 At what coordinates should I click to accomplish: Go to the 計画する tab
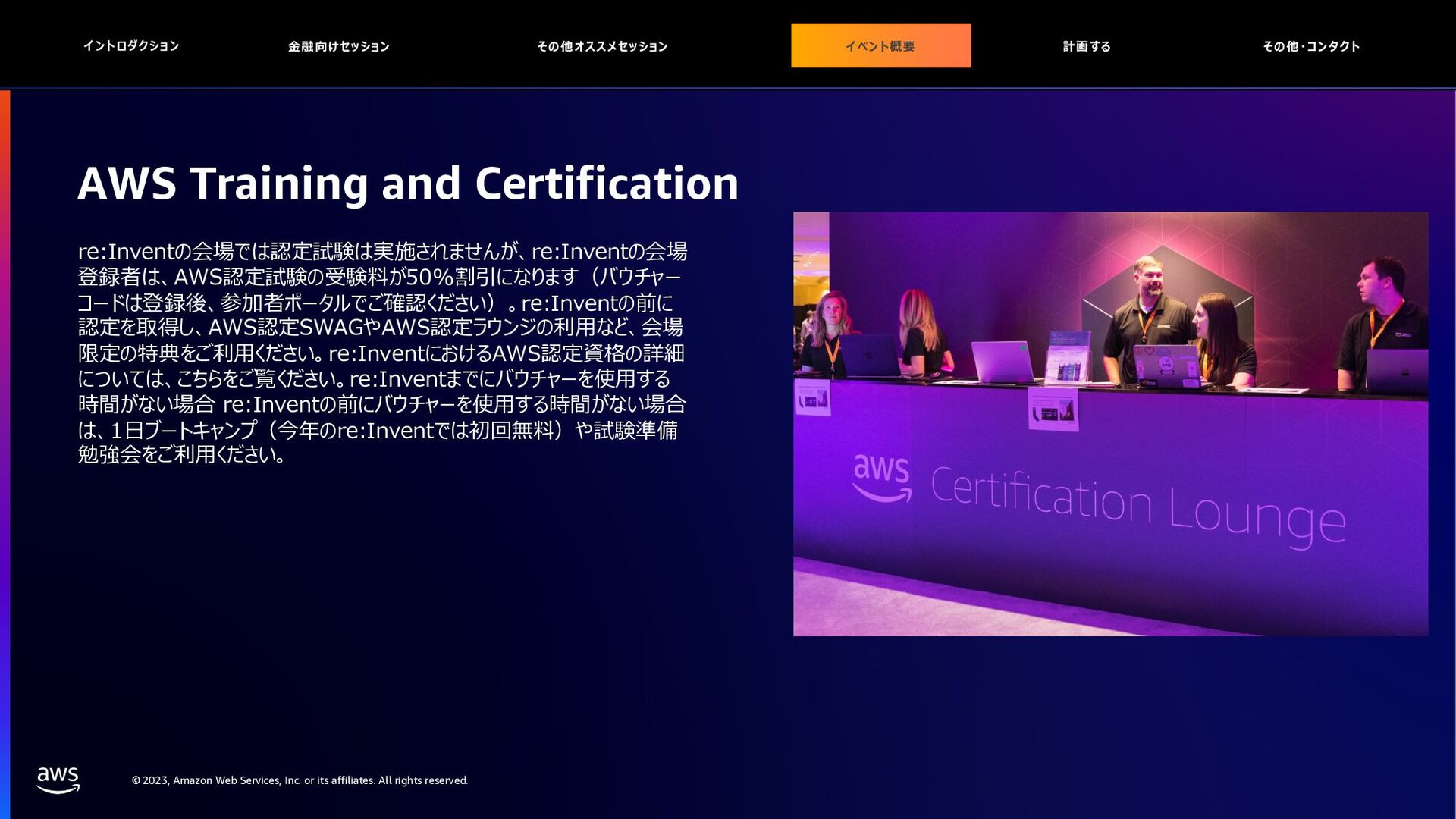pyautogui.click(x=1087, y=46)
